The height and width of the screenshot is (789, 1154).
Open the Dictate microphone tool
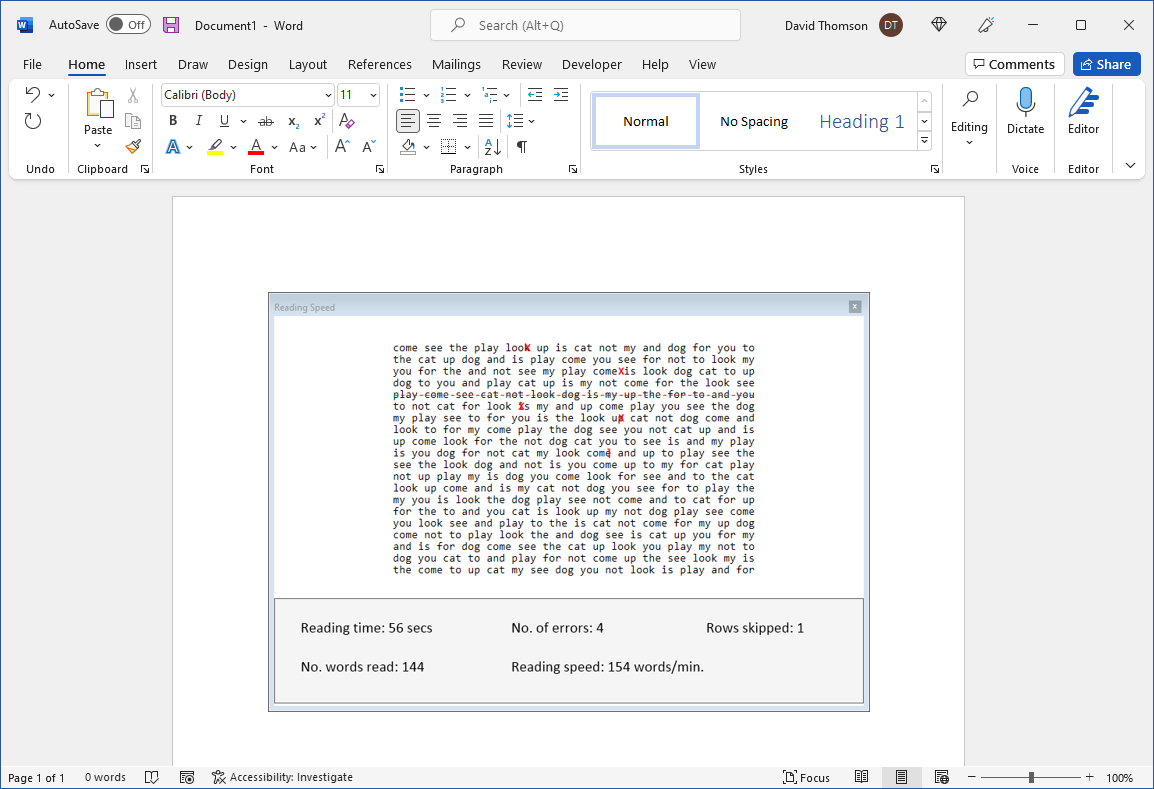click(1025, 111)
